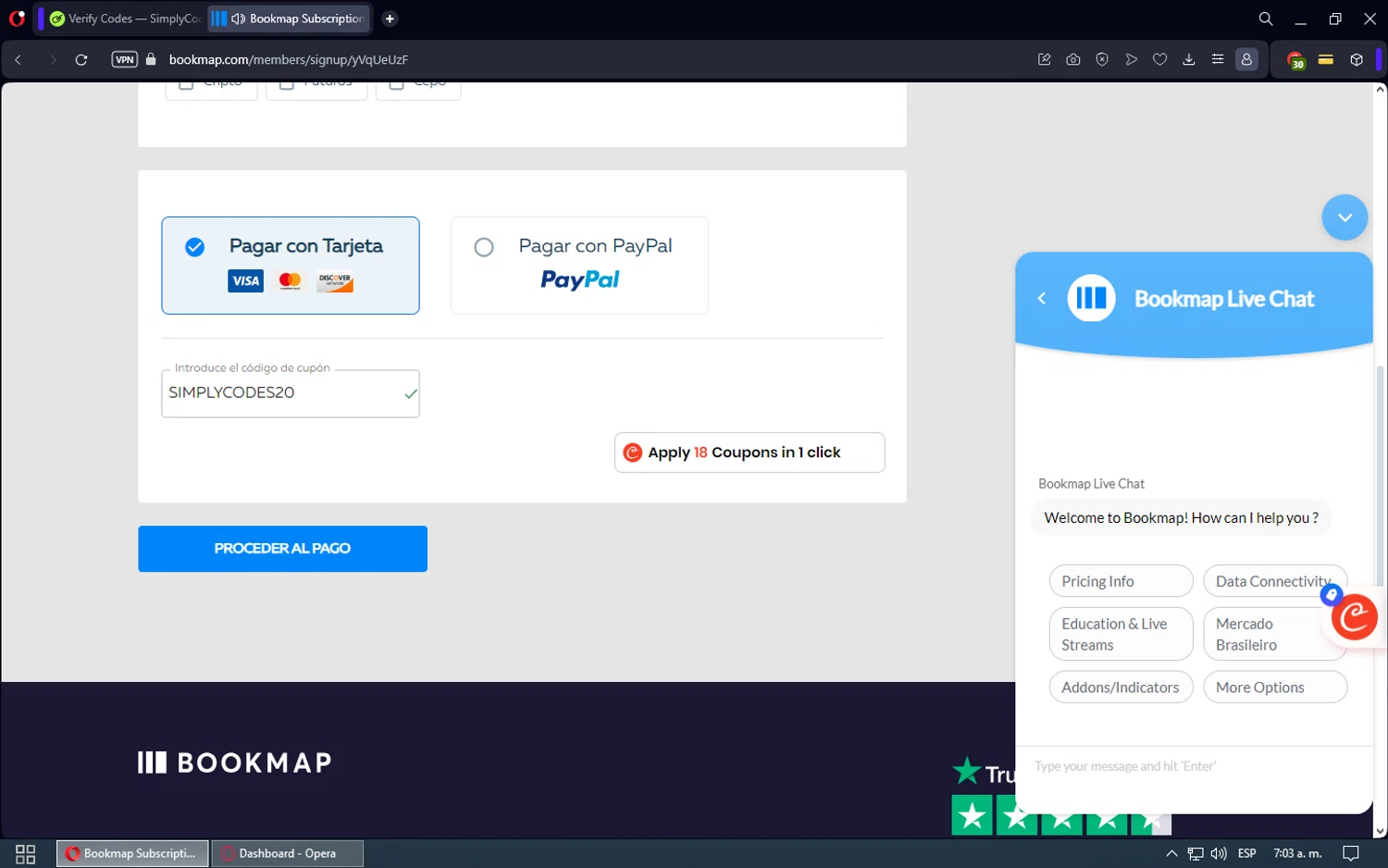Show hidden system tray icons
The width and height of the screenshot is (1388, 868).
click(x=1171, y=853)
